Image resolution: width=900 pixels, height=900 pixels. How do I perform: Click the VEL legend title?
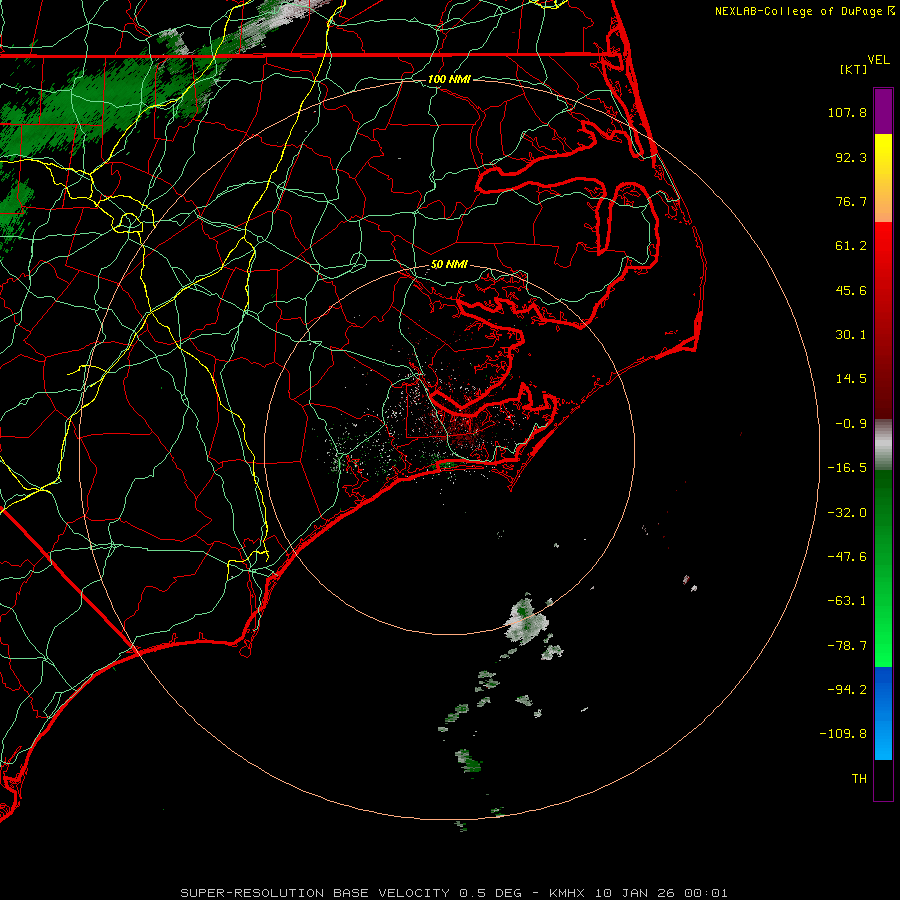click(878, 60)
